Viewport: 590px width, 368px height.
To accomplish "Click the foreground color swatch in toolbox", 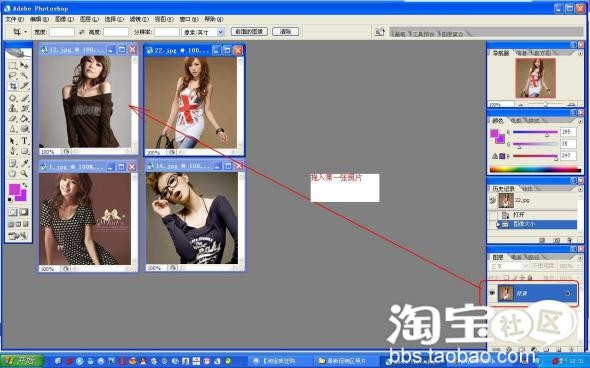I will pyautogui.click(x=14, y=189).
